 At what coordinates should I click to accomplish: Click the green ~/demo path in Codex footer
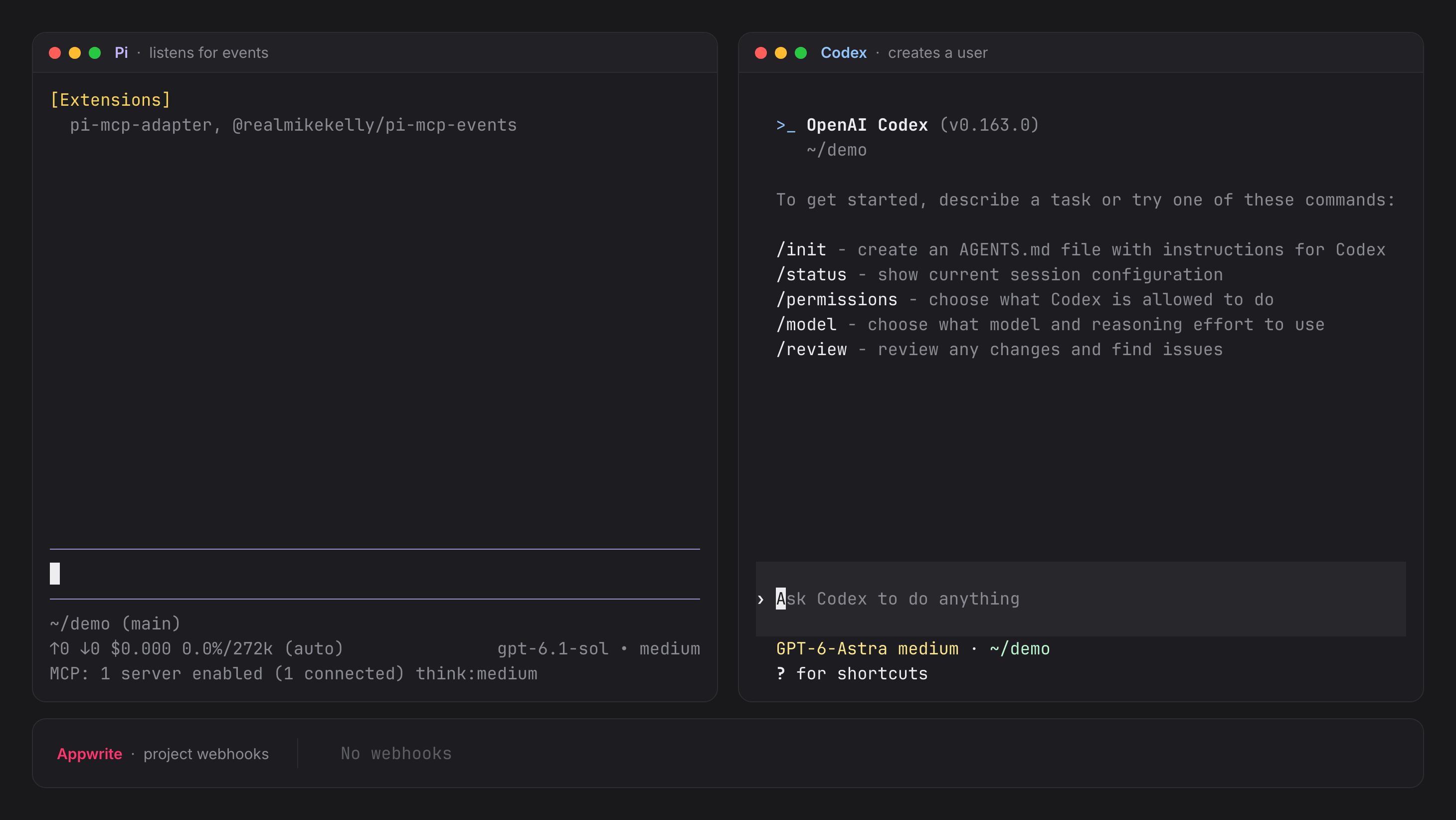[x=1020, y=648]
